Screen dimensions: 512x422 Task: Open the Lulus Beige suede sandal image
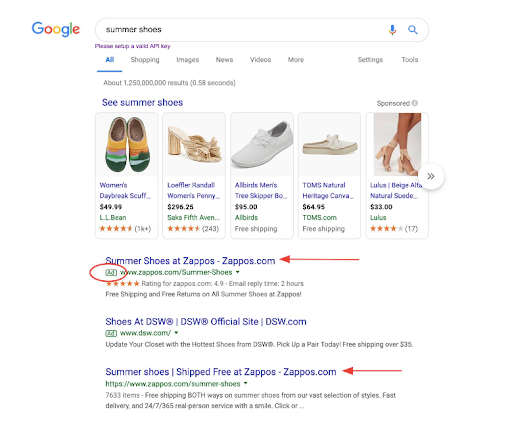(x=397, y=144)
